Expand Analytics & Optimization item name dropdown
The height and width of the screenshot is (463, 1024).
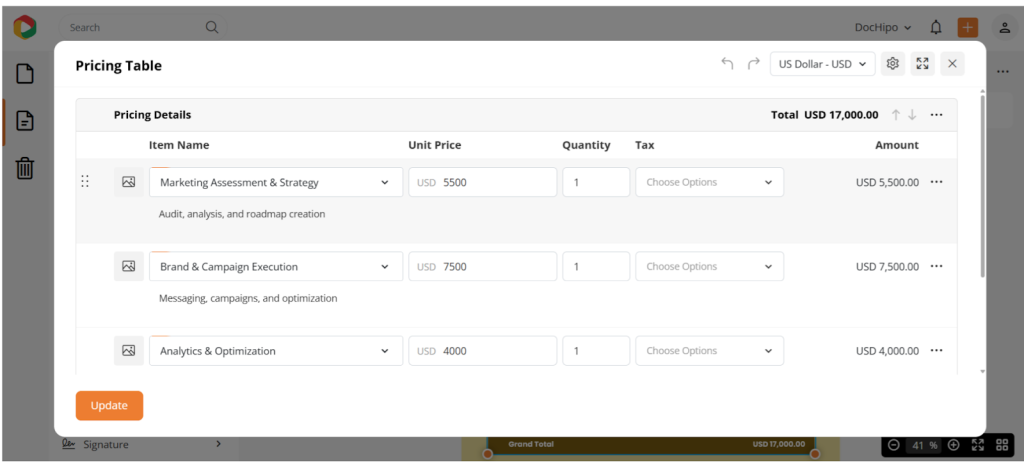(385, 351)
